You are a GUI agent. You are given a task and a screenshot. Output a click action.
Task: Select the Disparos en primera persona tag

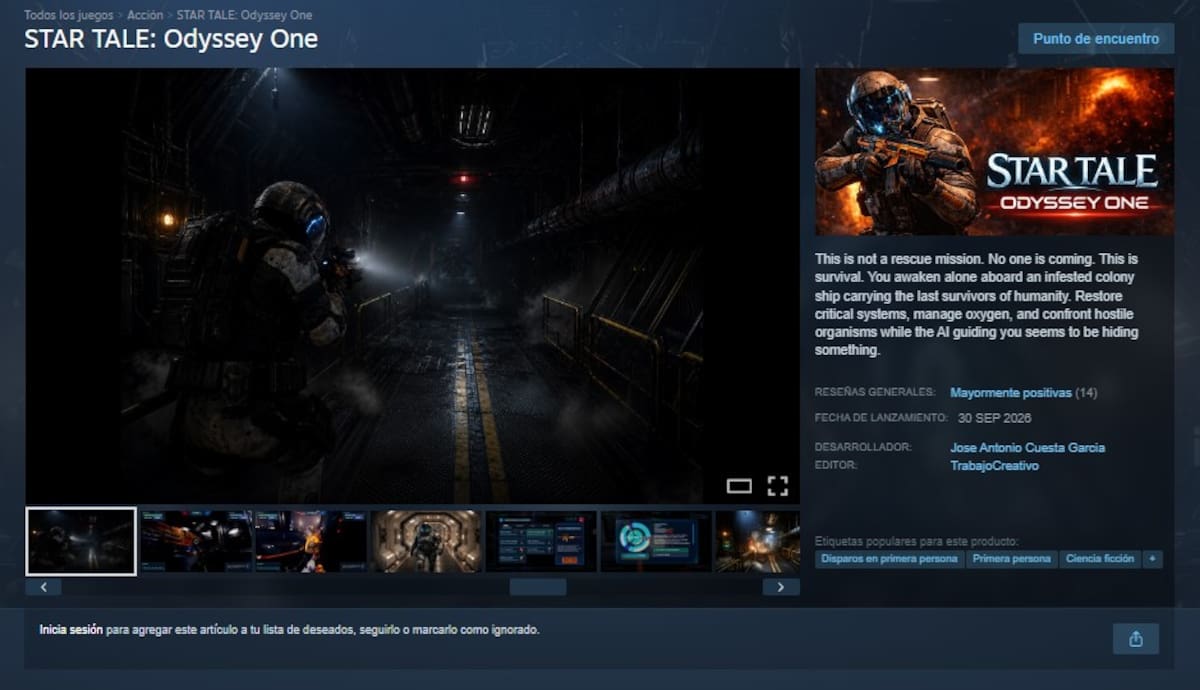point(890,559)
